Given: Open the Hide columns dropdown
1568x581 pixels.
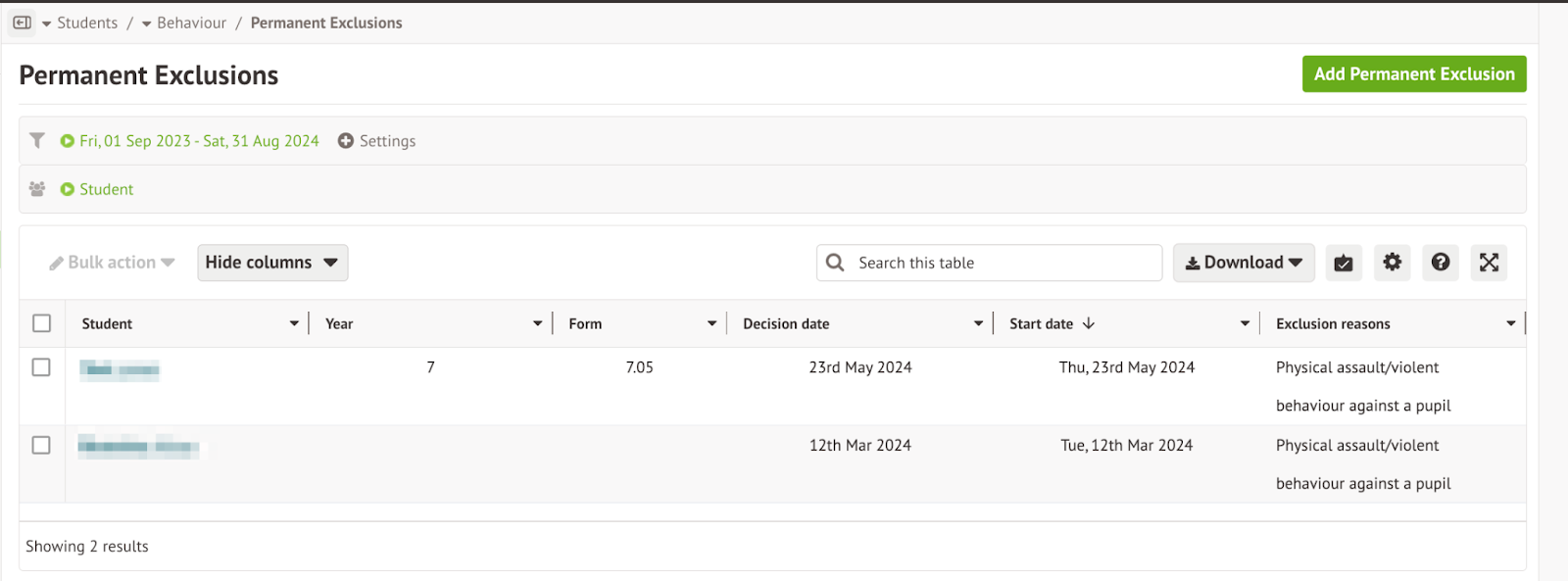Looking at the screenshot, I should pos(272,263).
